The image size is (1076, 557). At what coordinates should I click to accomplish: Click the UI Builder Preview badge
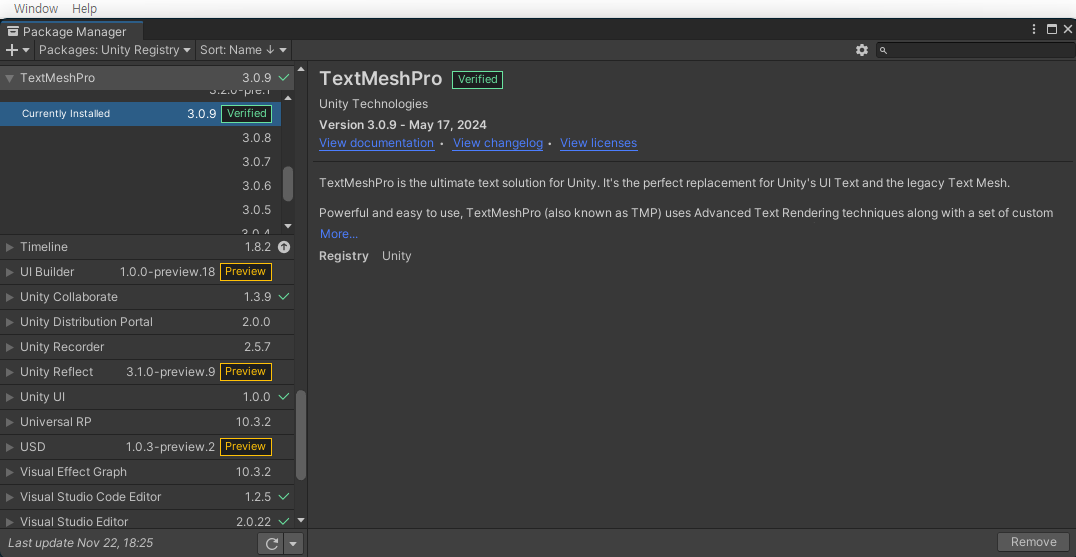click(x=246, y=272)
